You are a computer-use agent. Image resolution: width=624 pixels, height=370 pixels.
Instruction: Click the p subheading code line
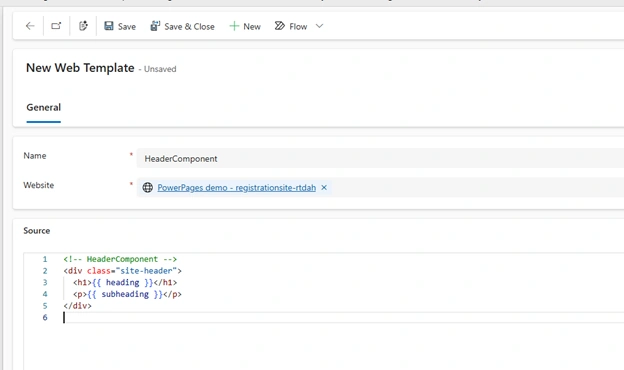tap(127, 294)
